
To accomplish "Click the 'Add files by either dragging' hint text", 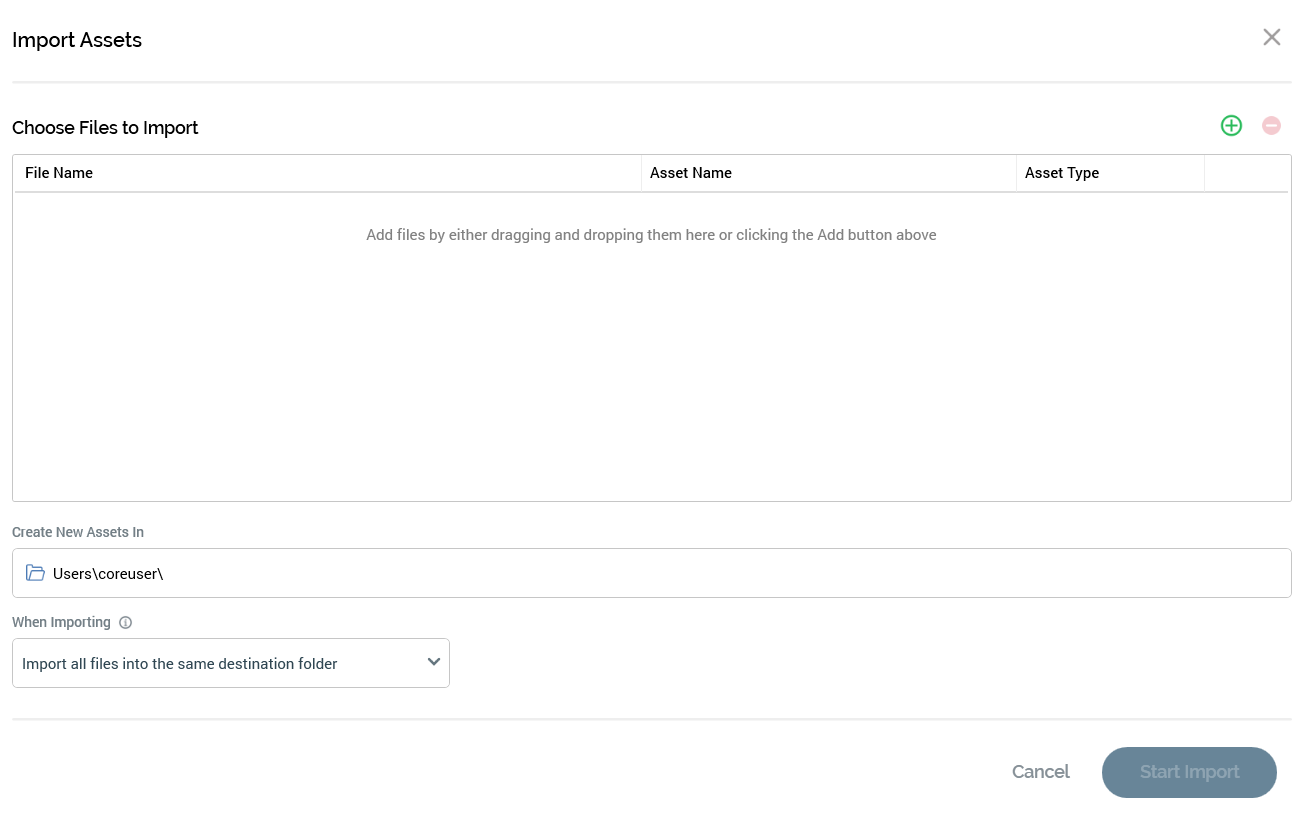I will coord(651,235).
